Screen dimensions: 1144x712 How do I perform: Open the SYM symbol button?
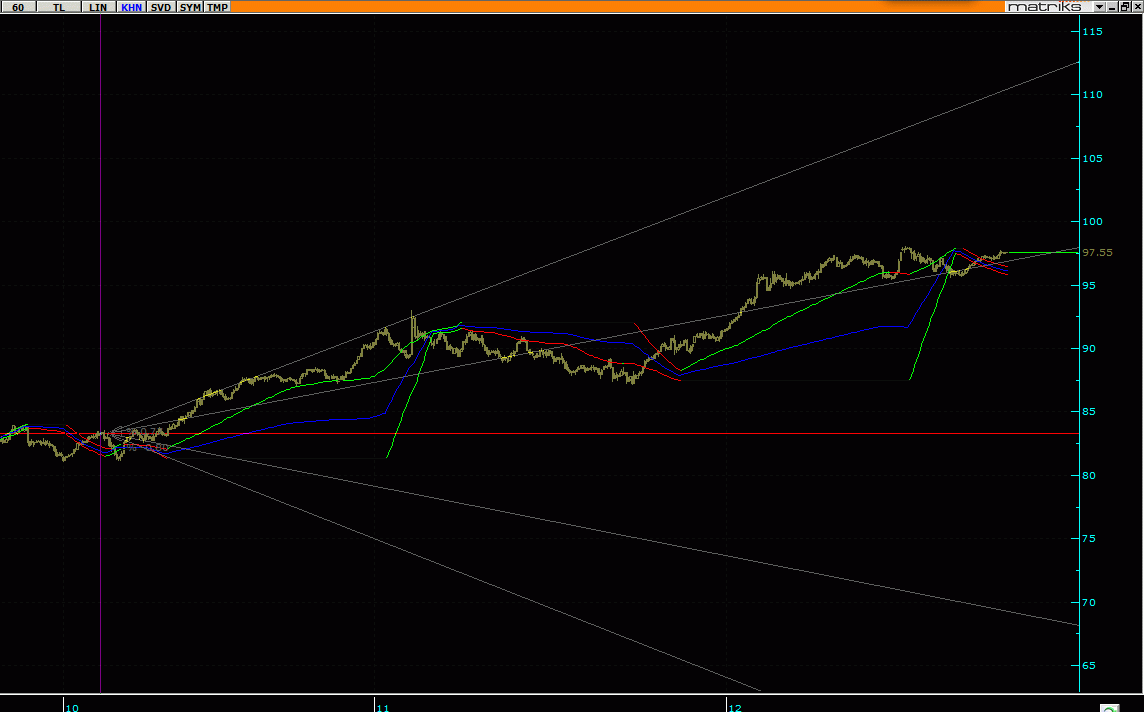190,7
